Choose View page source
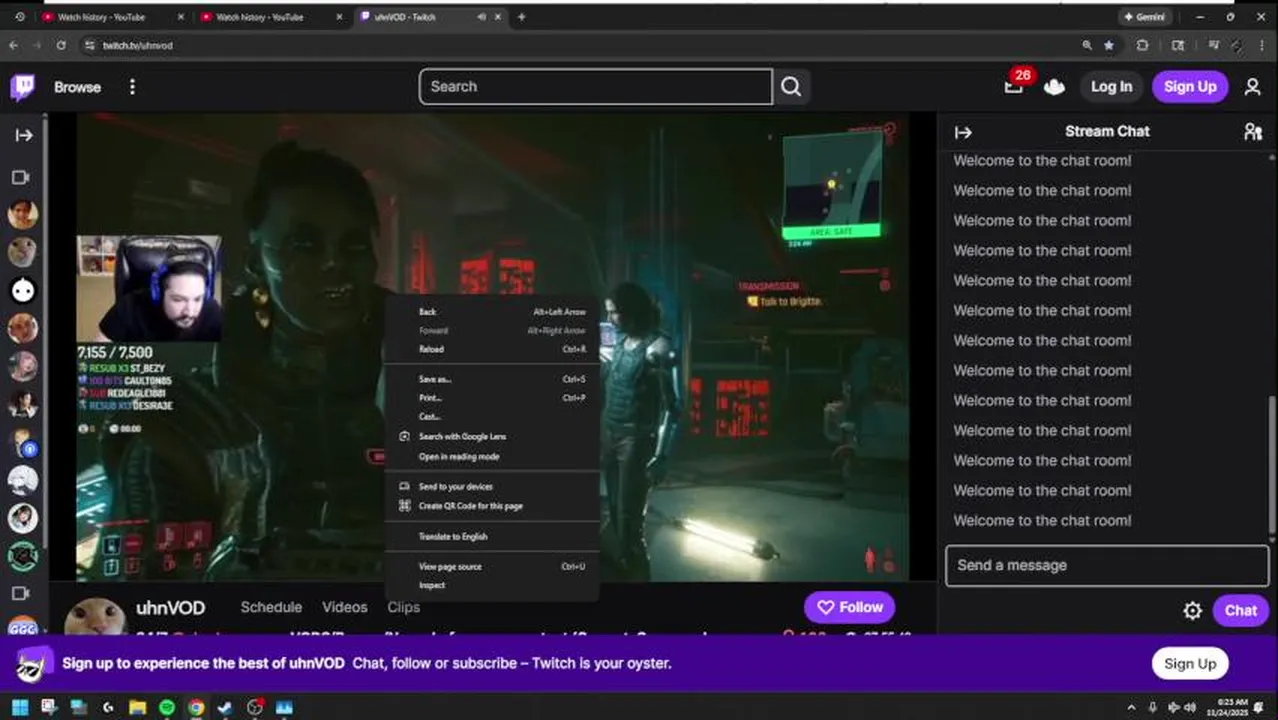 [492, 566]
